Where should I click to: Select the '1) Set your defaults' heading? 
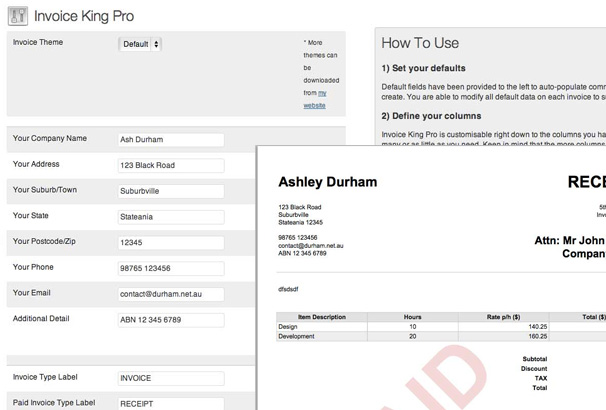(x=423, y=68)
